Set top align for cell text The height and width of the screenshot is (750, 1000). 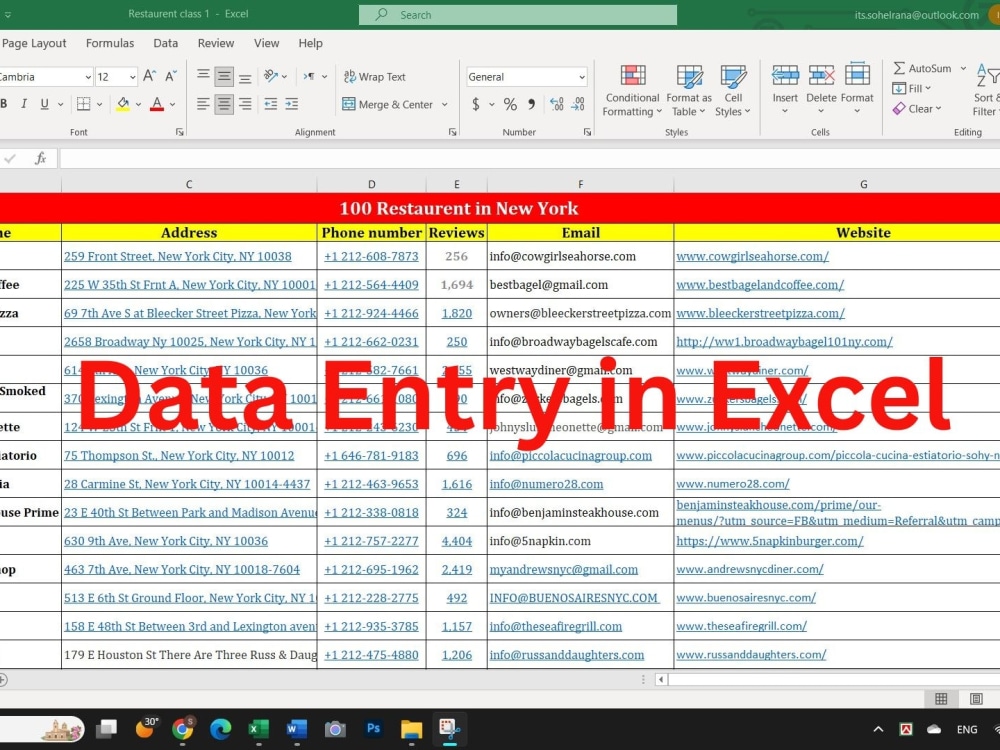203,77
